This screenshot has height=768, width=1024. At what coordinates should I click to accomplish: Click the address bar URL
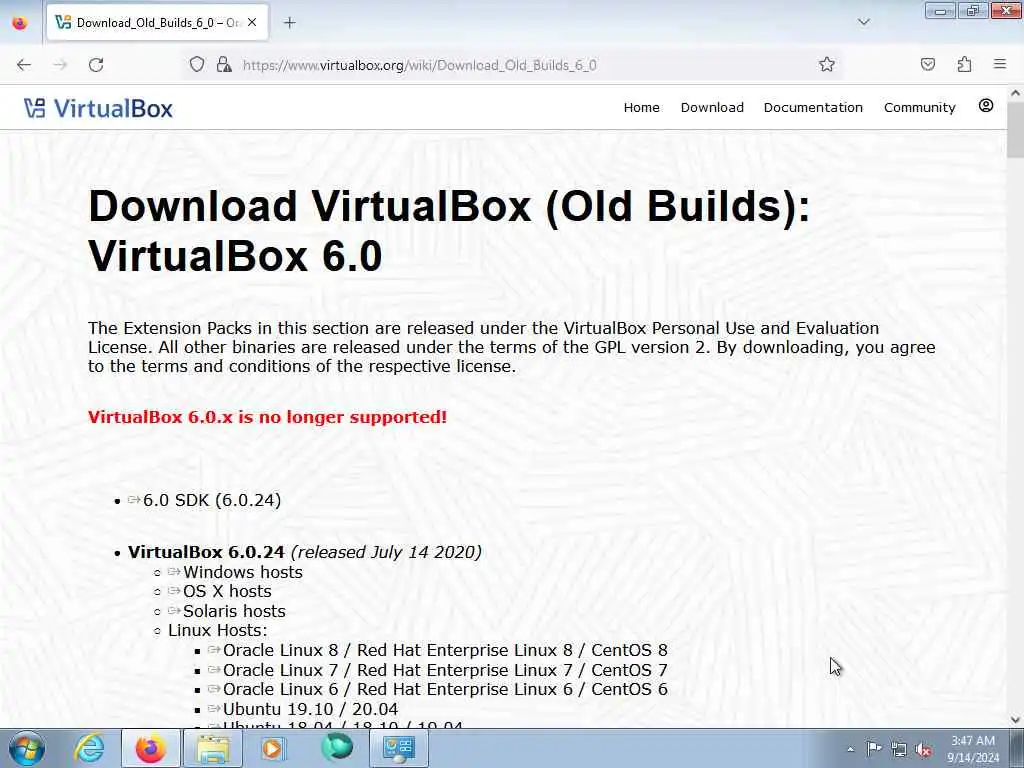tap(419, 65)
